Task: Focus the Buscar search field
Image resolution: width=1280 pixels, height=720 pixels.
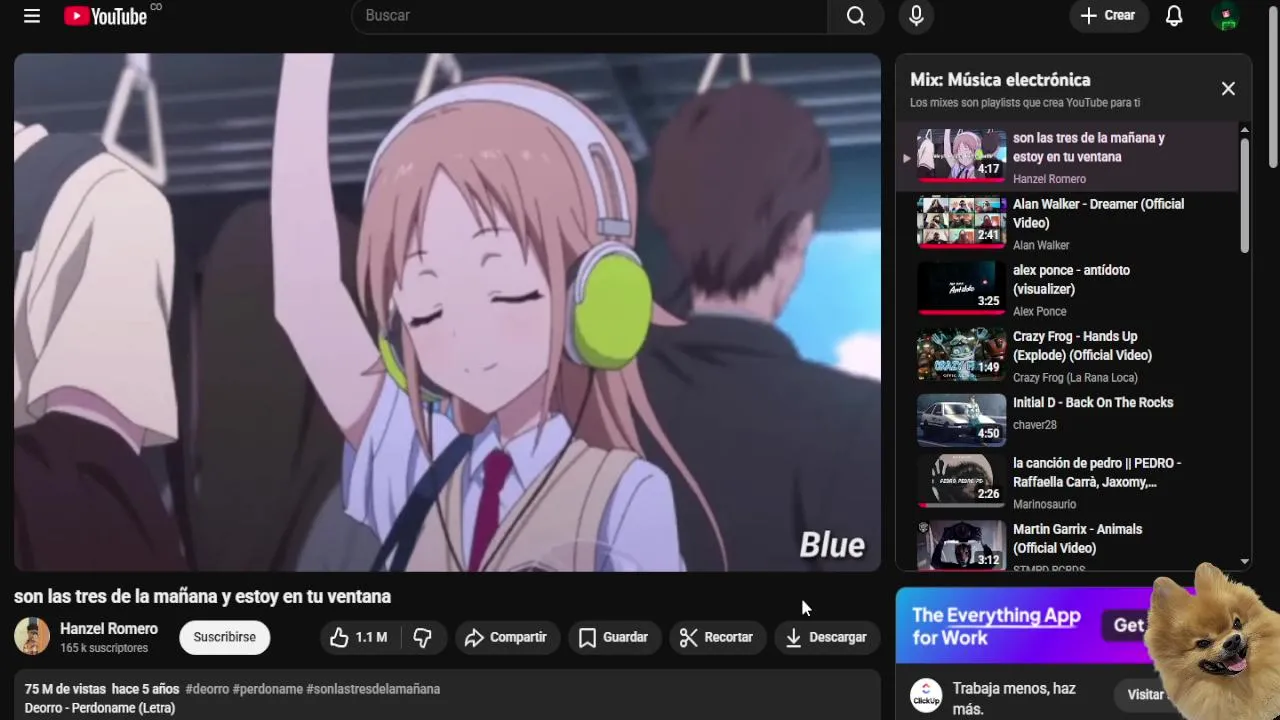Action: point(590,16)
